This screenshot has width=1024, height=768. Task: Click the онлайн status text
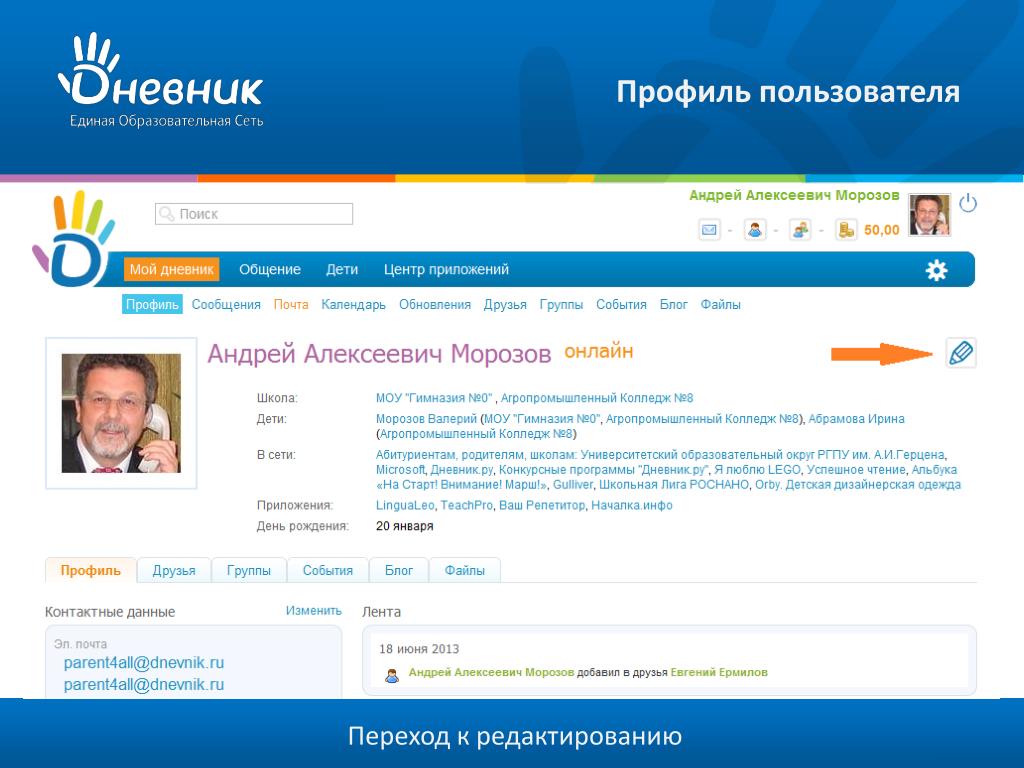click(598, 351)
